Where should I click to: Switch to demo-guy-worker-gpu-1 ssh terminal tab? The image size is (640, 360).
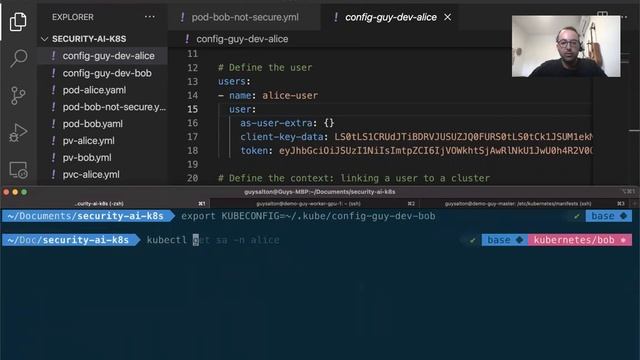[x=314, y=203]
